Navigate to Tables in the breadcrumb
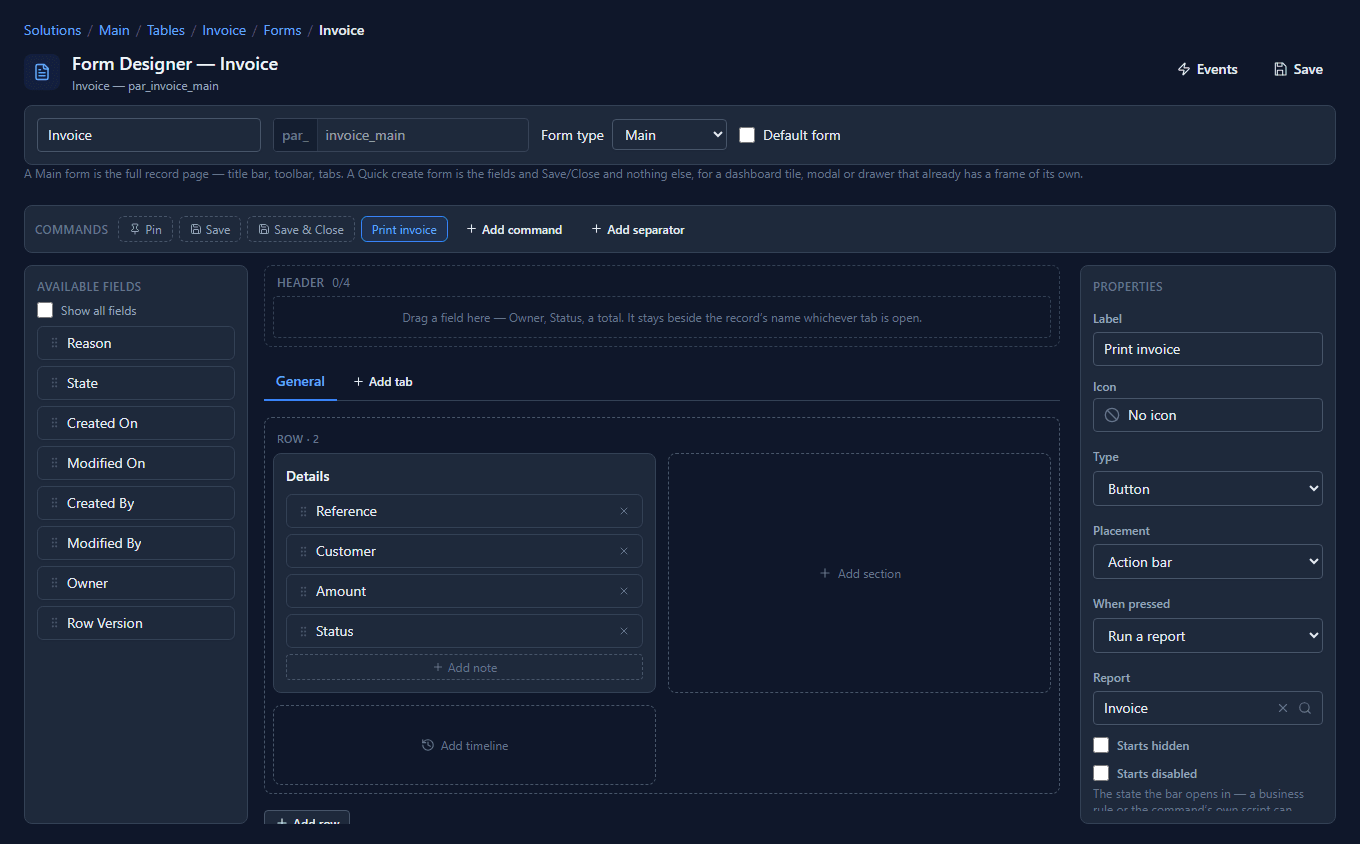The width and height of the screenshot is (1360, 844). tap(166, 30)
